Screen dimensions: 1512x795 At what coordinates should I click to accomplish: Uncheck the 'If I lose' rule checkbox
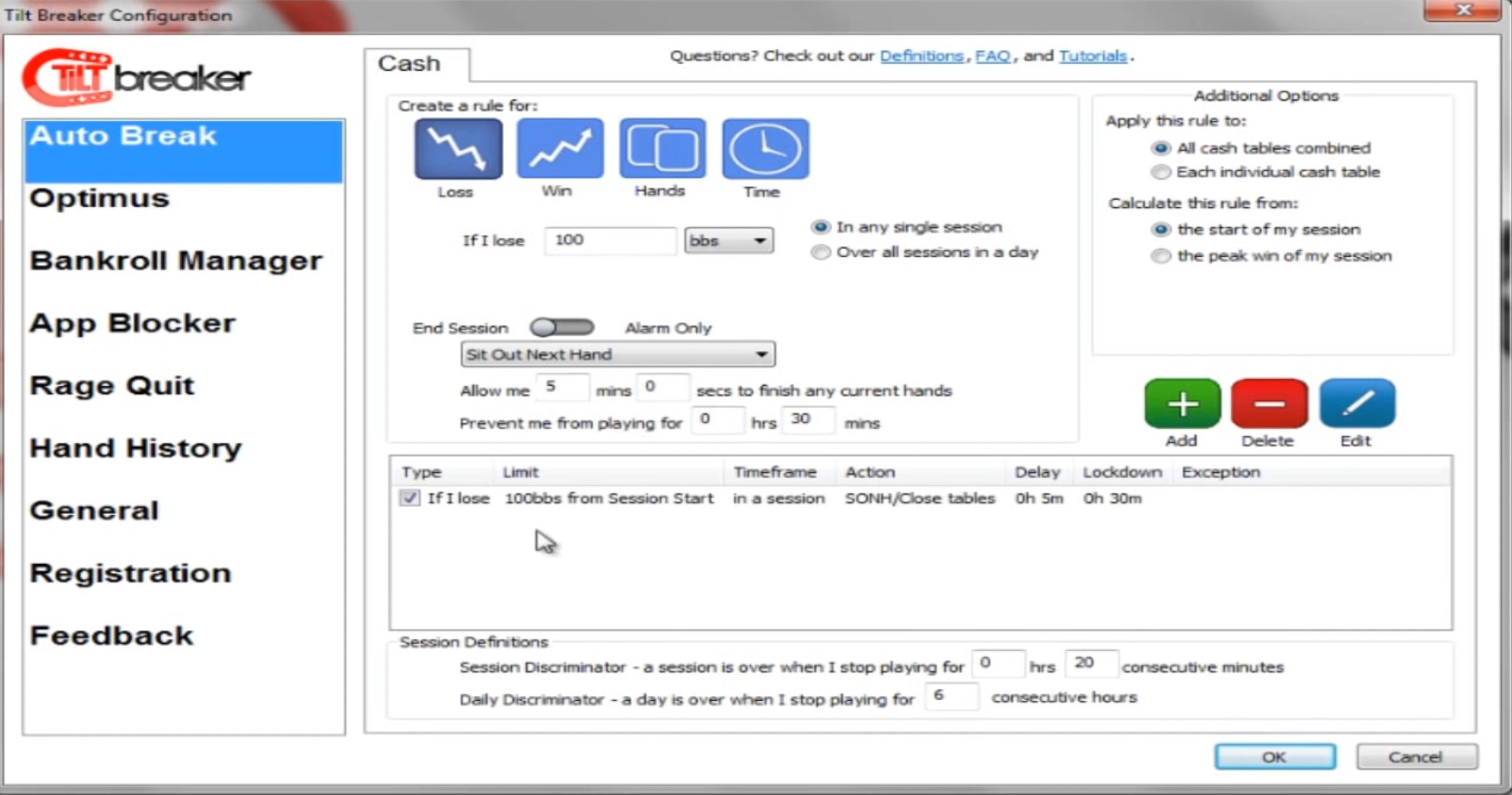tap(409, 498)
